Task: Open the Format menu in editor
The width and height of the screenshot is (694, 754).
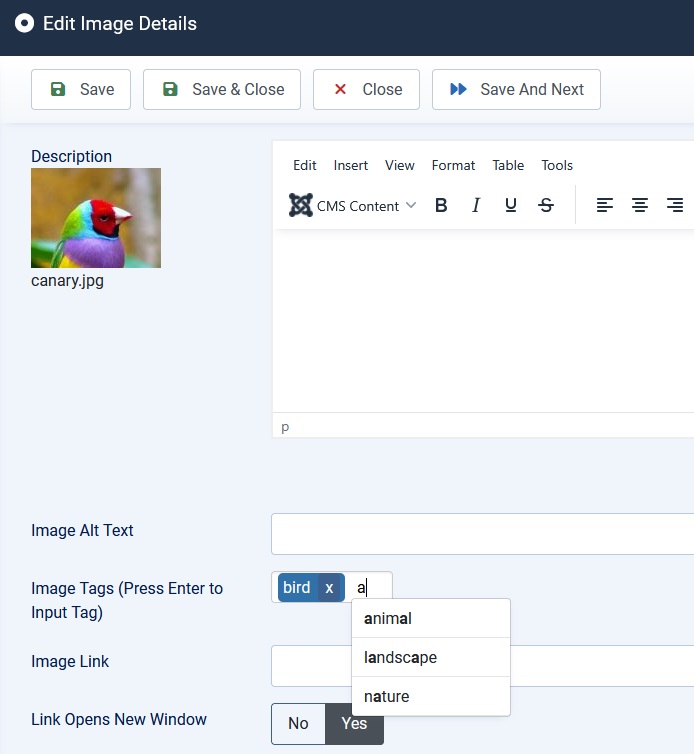Action: tap(453, 165)
